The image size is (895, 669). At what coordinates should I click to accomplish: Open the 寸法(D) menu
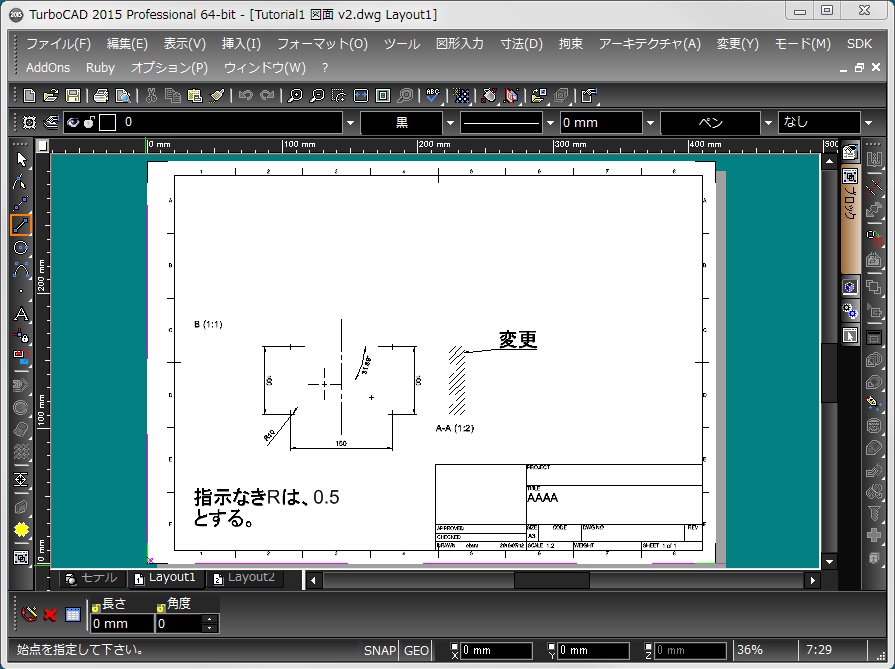coord(522,44)
